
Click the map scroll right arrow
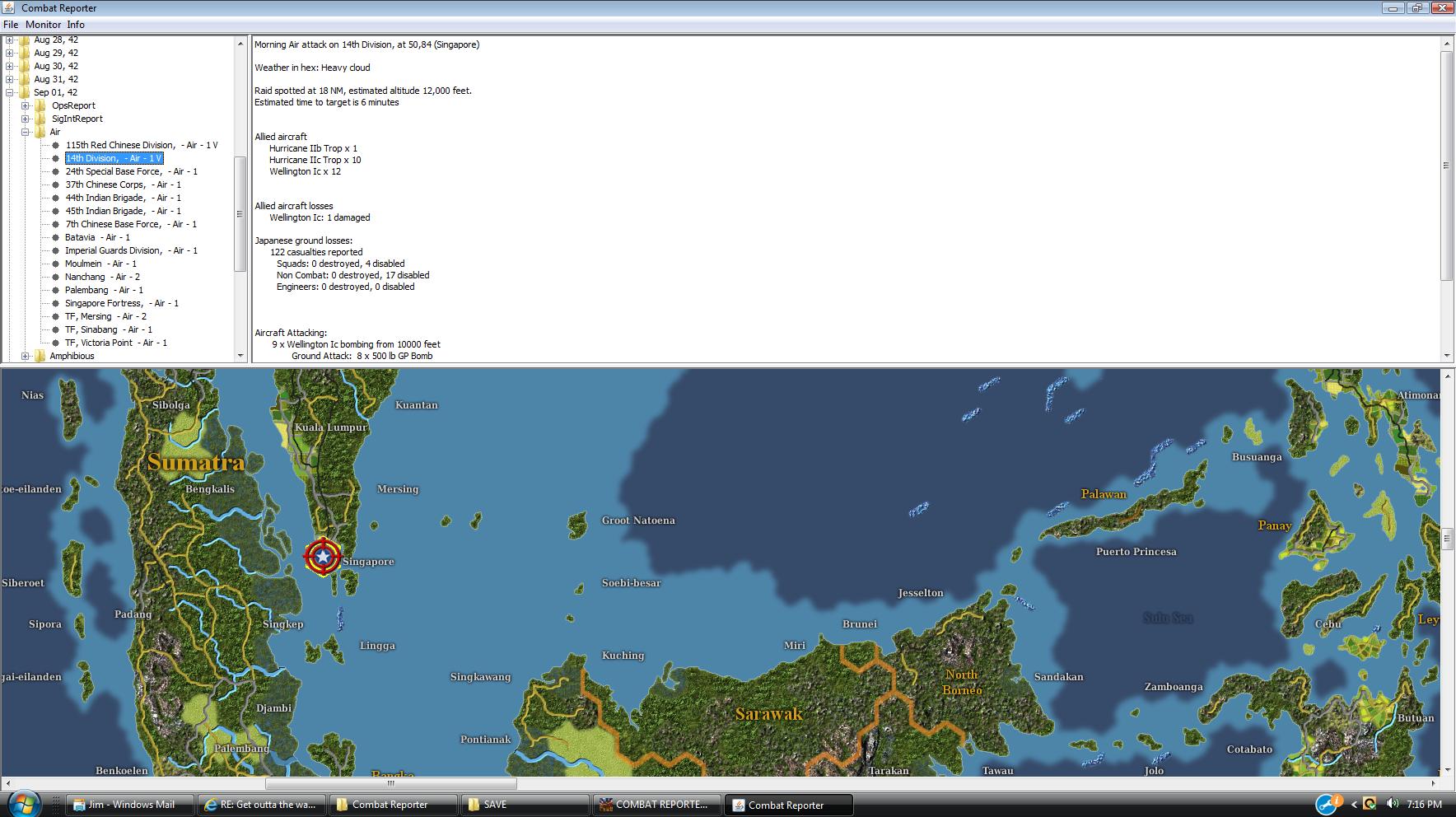coord(1434,783)
